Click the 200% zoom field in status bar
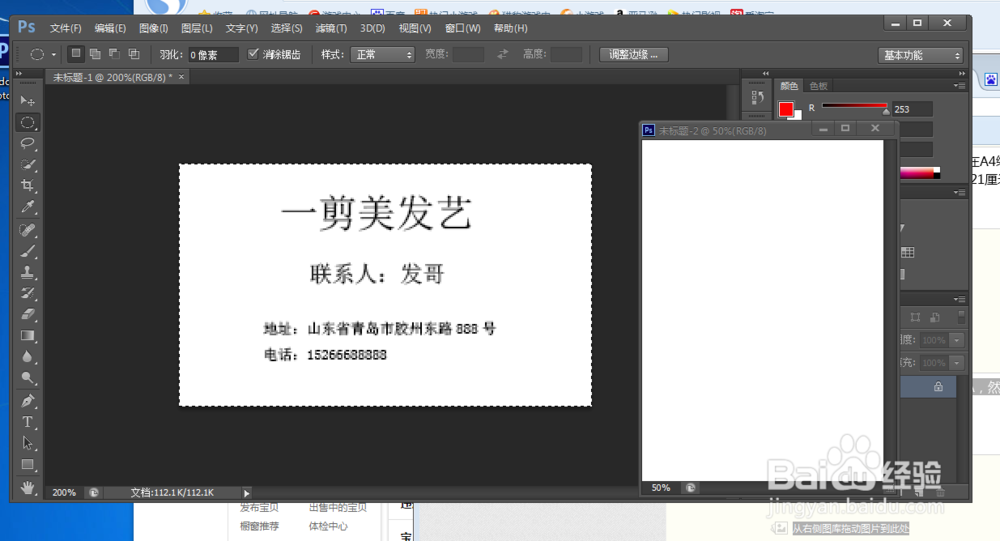 pyautogui.click(x=64, y=493)
